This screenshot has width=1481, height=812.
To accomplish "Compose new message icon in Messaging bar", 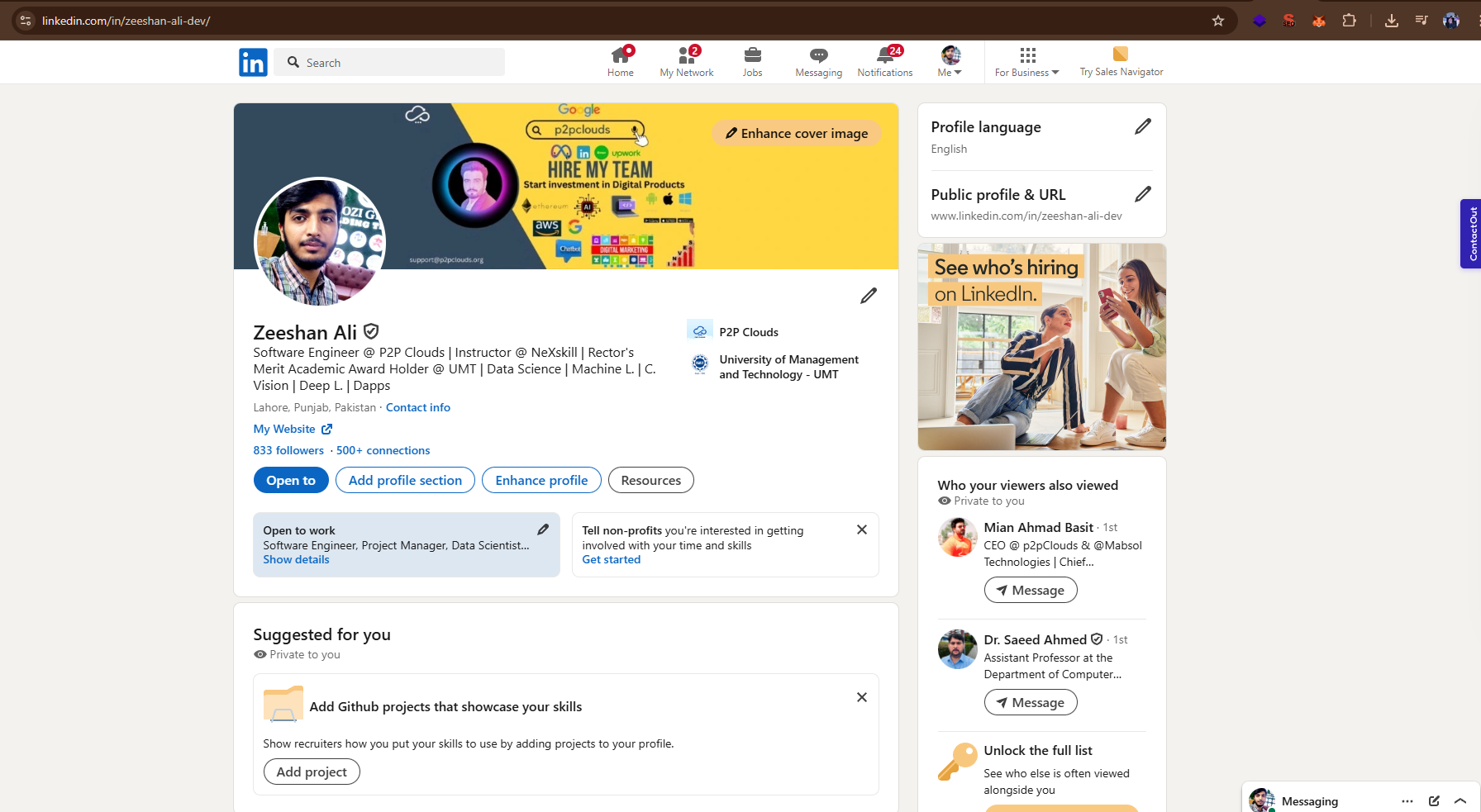I will (1434, 801).
